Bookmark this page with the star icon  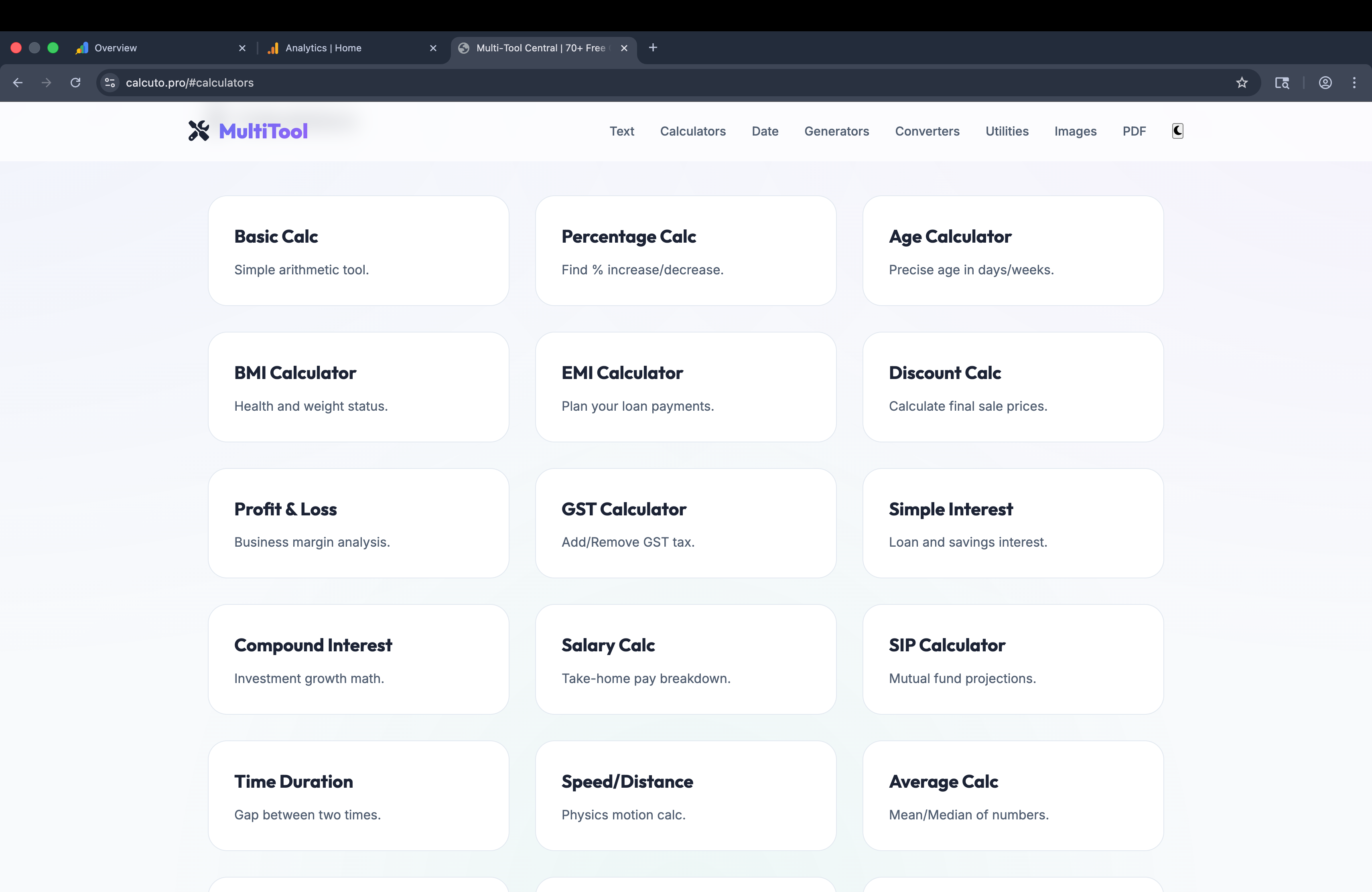1242,82
